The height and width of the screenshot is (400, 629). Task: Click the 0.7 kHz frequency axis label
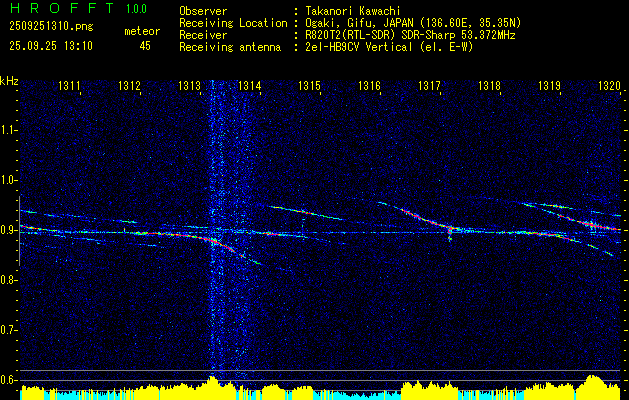coord(8,330)
